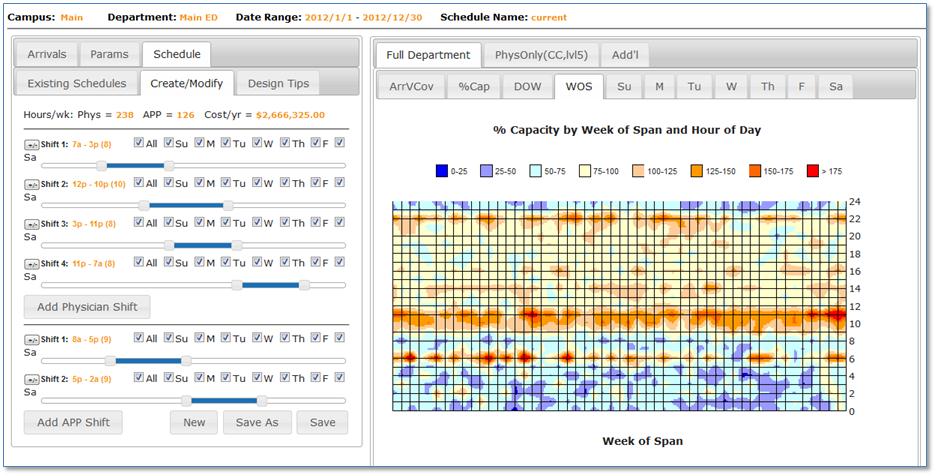
Task: Click the start handle of the APP Shift 1: 8a - 5p slider
Action: [x=110, y=361]
